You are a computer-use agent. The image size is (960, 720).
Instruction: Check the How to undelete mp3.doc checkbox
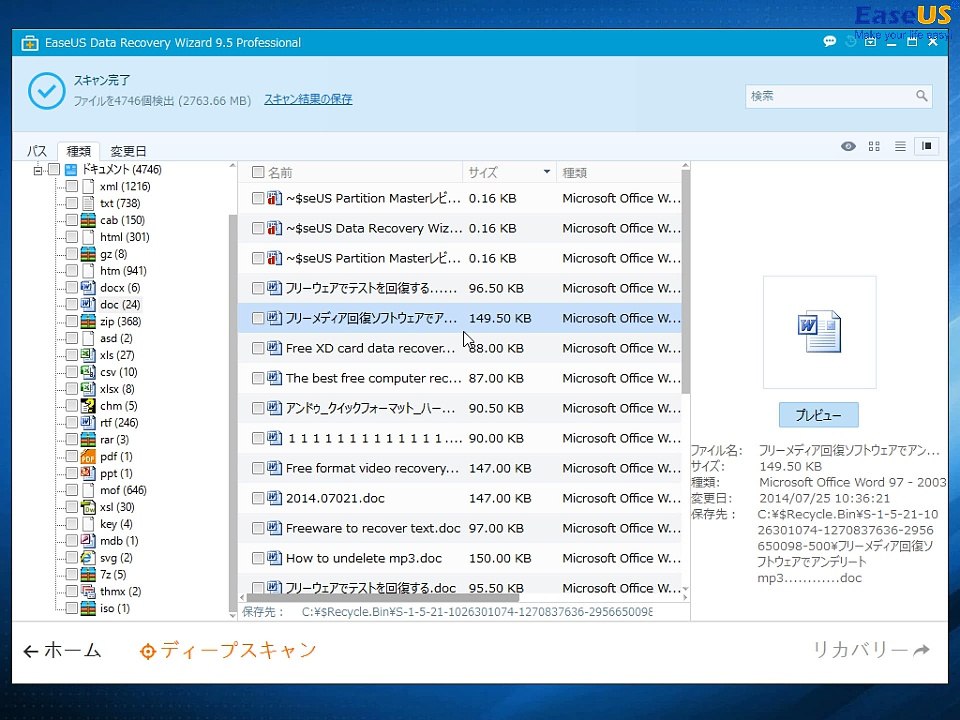coord(258,558)
